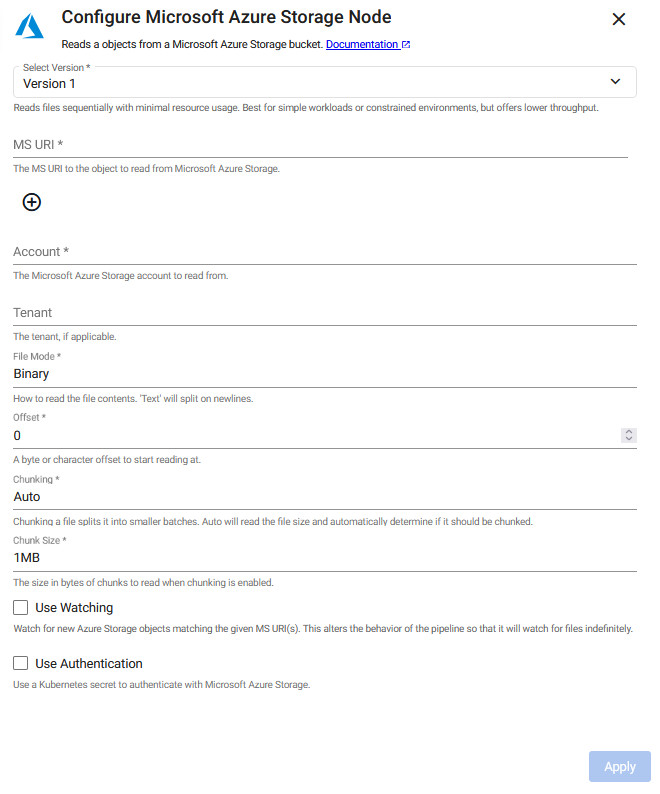
Task: Click the Version 1 selected value
Action: pos(50,84)
